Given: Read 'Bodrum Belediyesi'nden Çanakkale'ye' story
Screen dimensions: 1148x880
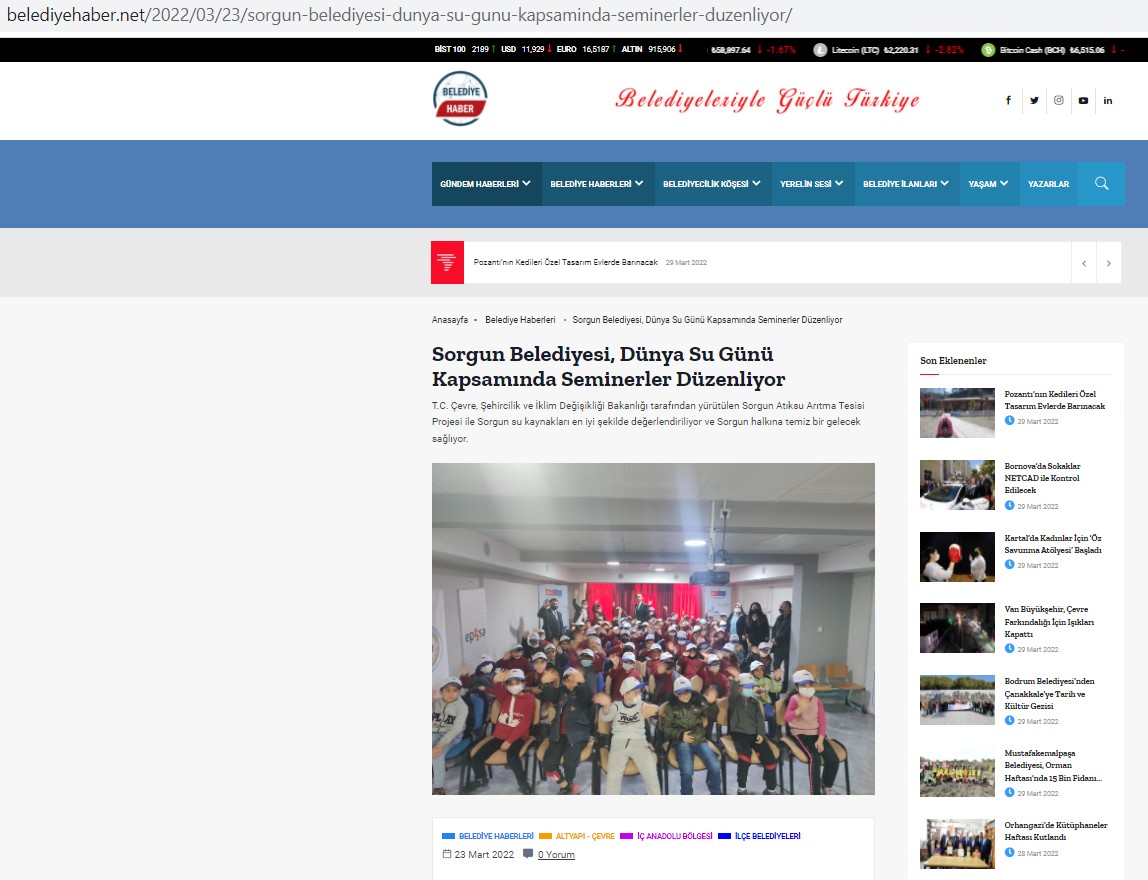Looking at the screenshot, I should click(x=1049, y=693).
